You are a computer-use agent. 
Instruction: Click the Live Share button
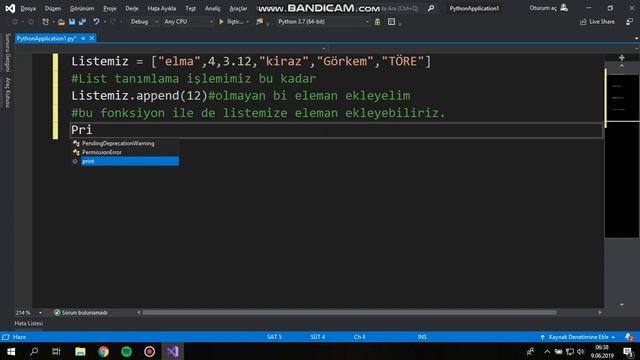point(597,22)
